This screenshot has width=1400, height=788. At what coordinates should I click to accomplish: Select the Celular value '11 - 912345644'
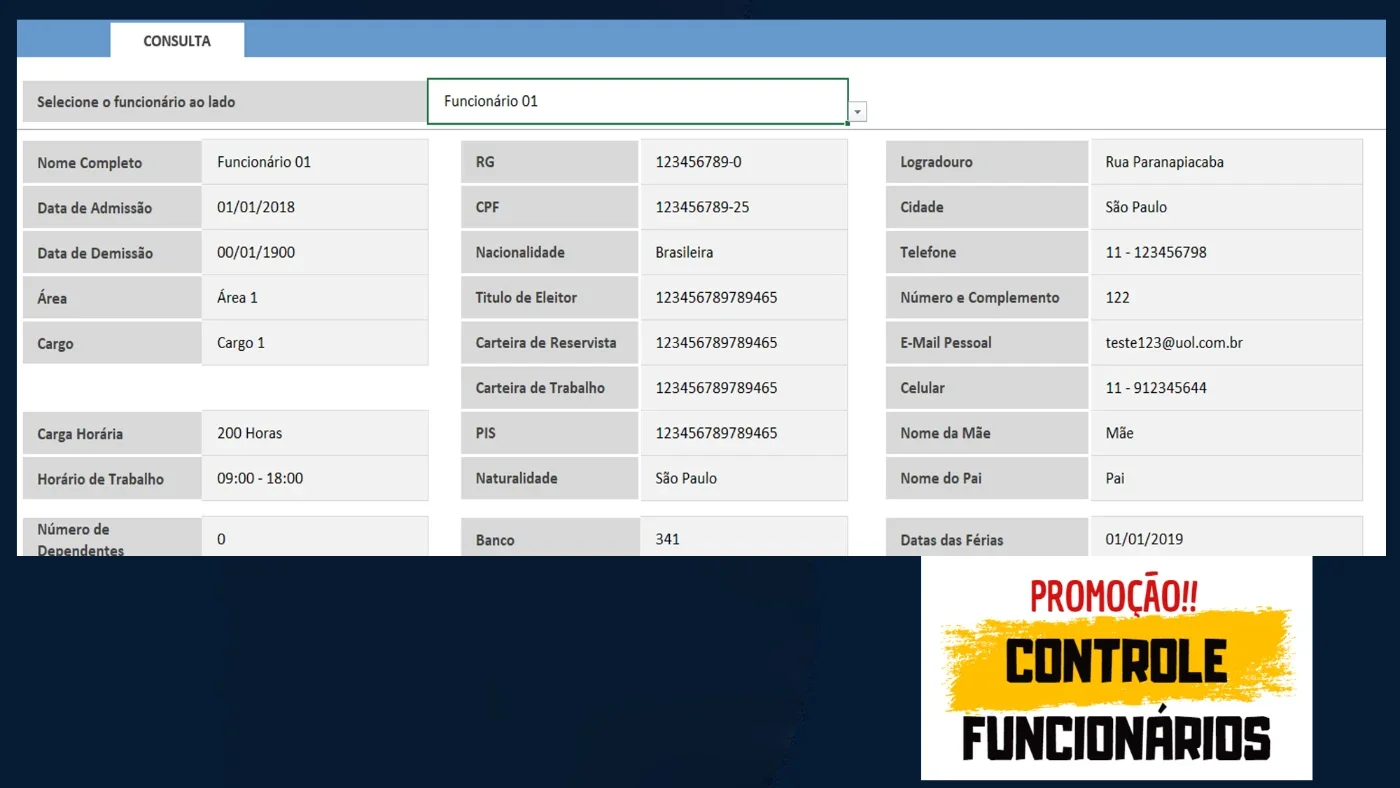coord(1227,387)
